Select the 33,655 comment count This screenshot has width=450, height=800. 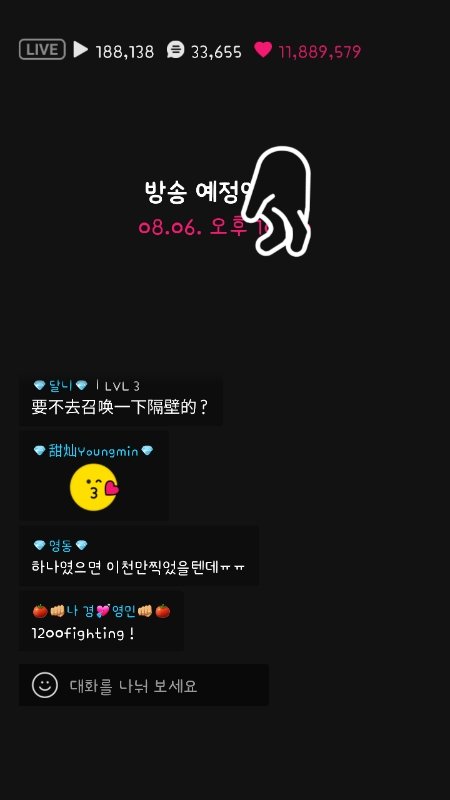point(216,52)
